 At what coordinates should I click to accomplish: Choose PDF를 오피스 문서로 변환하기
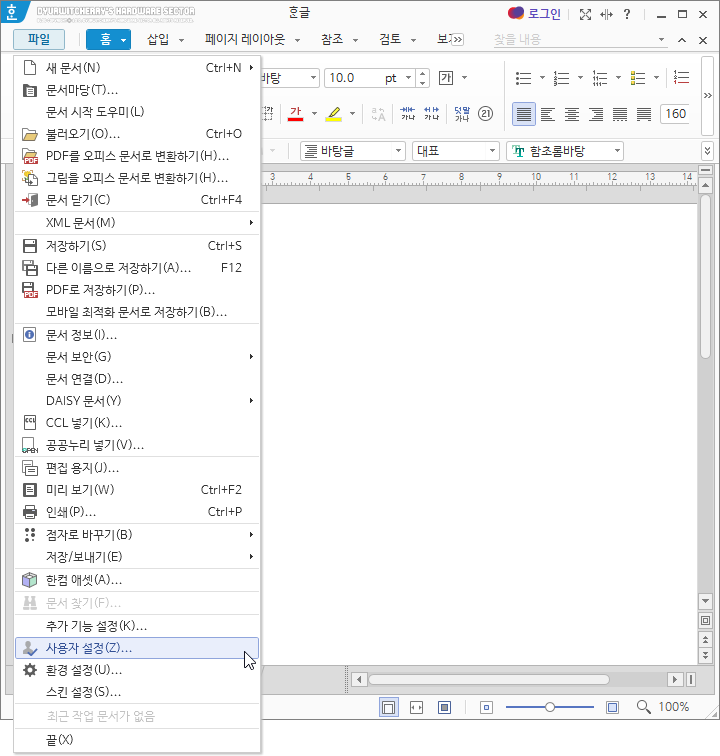click(x=137, y=156)
